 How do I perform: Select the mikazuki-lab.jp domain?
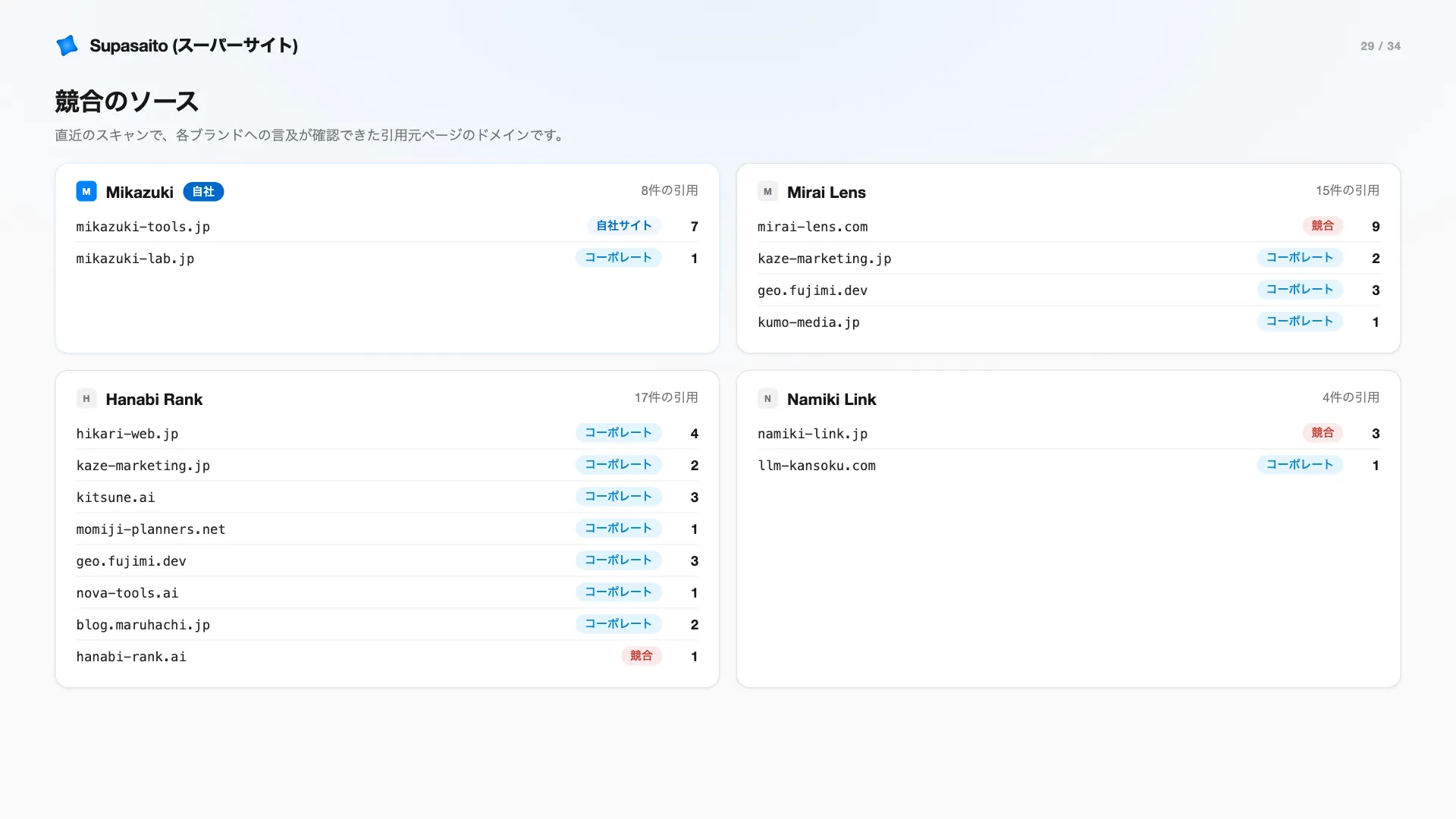click(x=135, y=259)
